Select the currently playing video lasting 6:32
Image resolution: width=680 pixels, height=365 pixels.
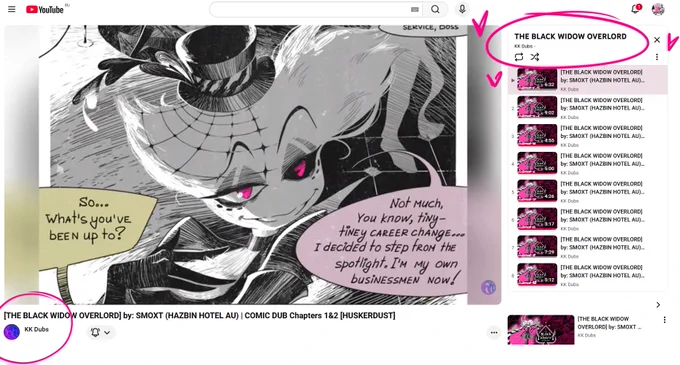pyautogui.click(x=588, y=80)
